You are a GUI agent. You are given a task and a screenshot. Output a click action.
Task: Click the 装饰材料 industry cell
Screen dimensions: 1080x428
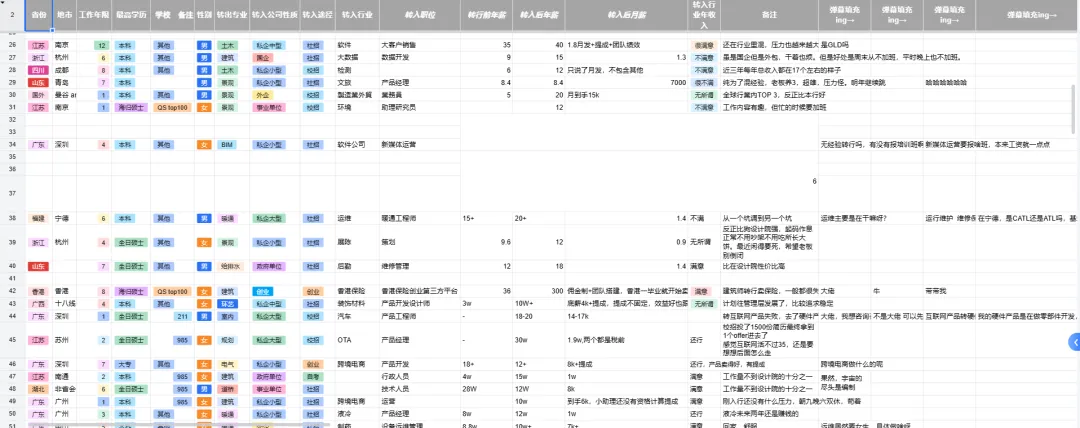pyautogui.click(x=357, y=303)
